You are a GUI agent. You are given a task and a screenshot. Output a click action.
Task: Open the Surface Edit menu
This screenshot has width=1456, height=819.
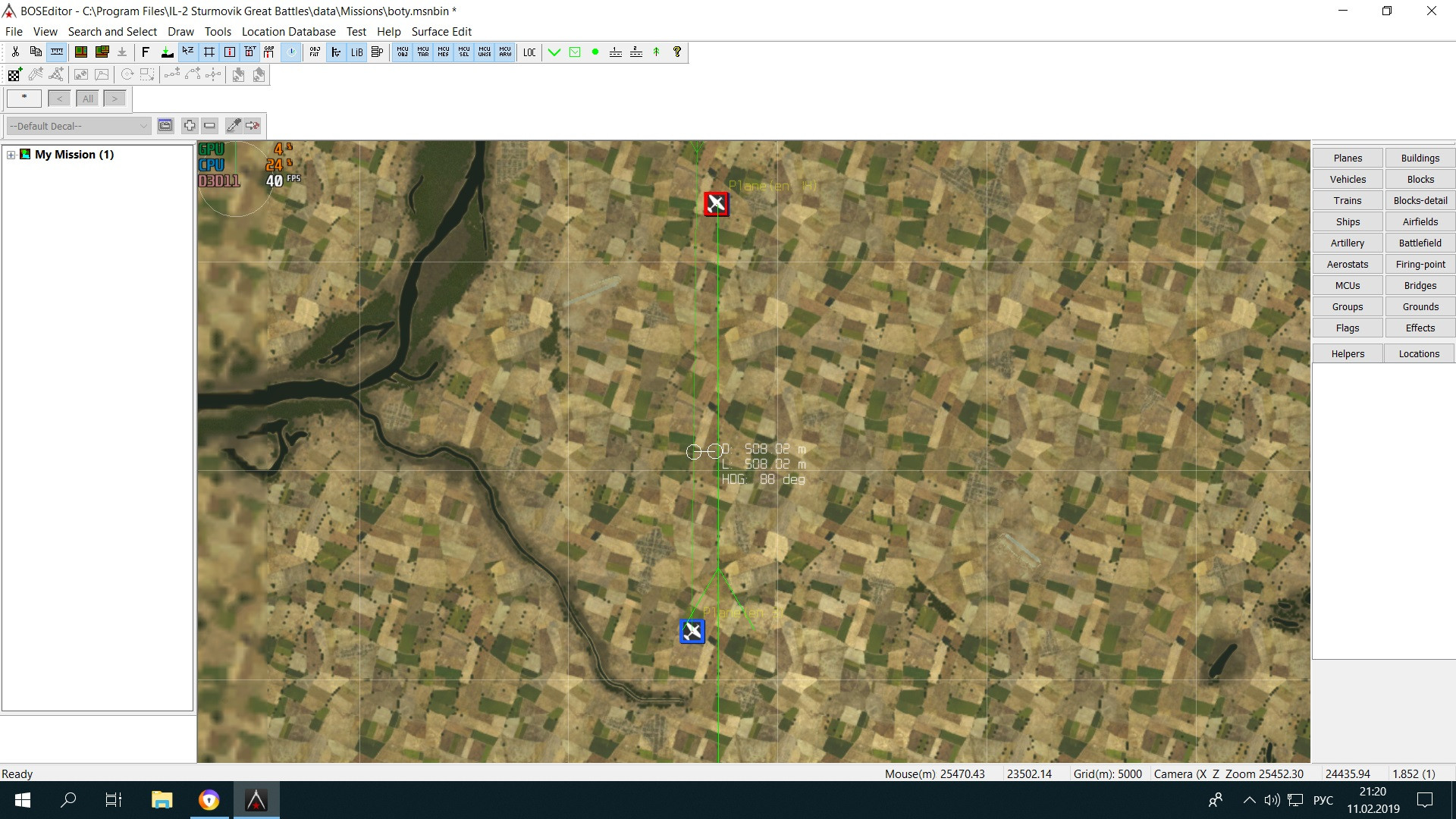click(x=441, y=31)
